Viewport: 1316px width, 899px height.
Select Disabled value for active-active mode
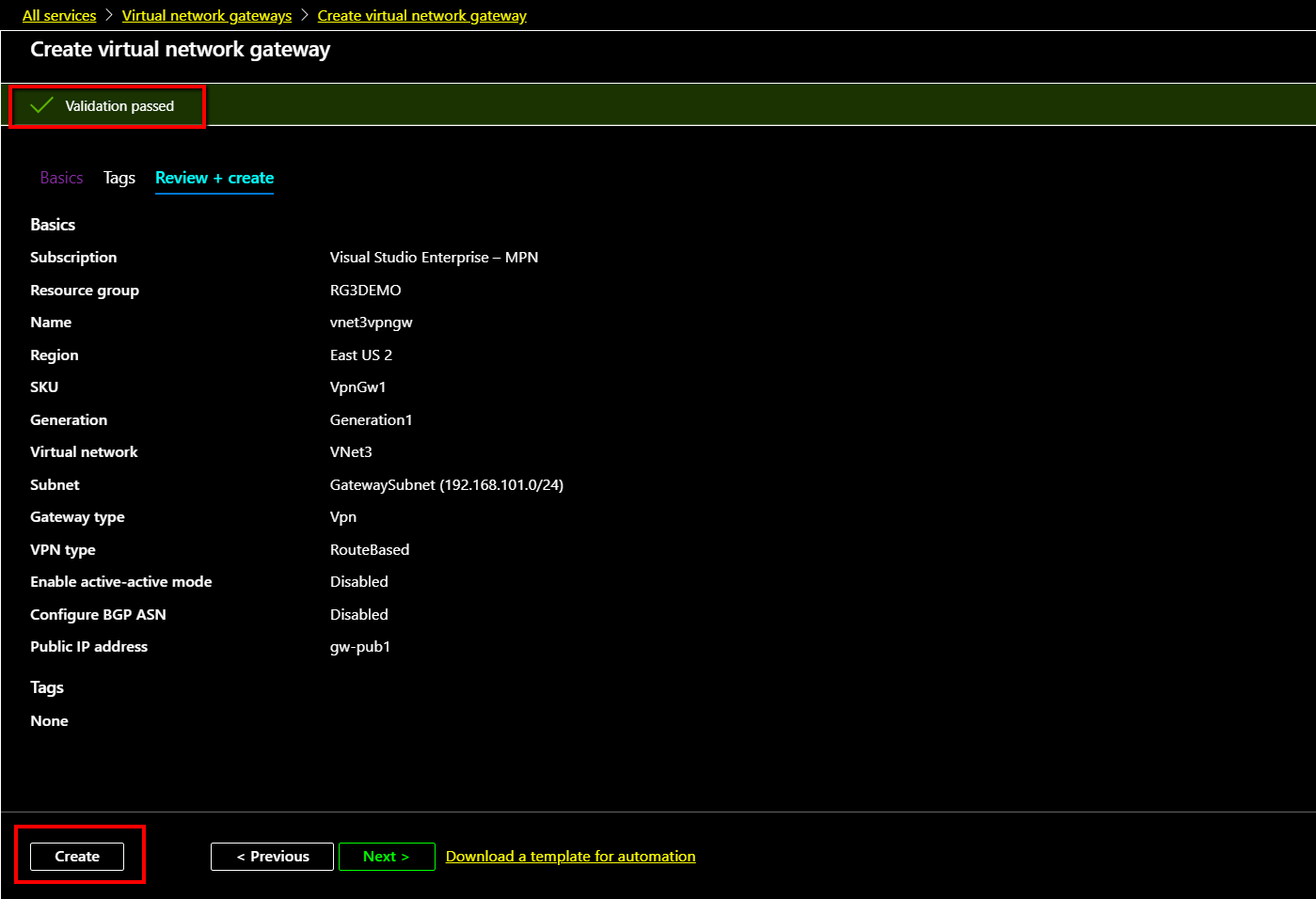[358, 582]
